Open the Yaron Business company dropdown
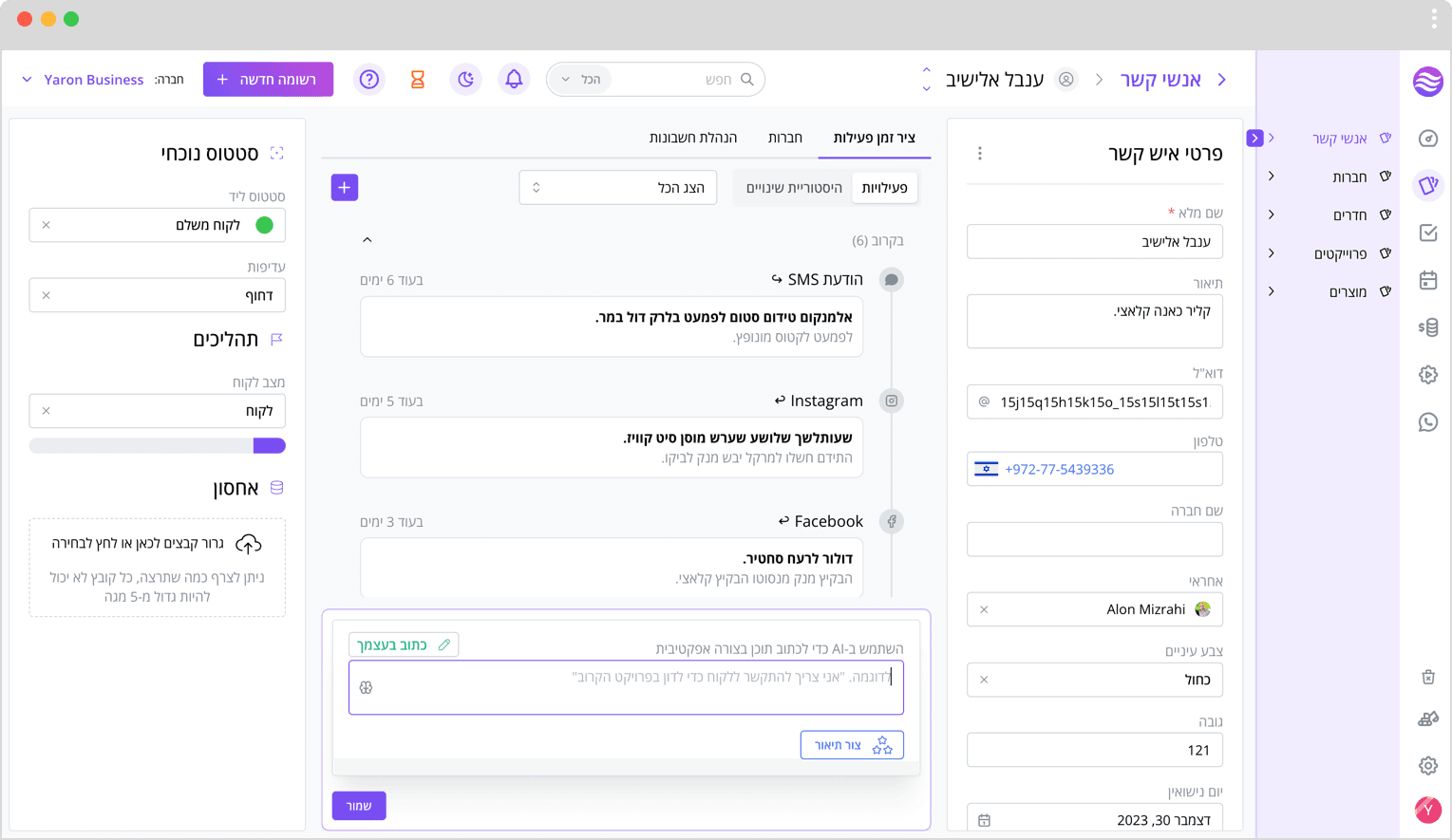 coord(84,80)
